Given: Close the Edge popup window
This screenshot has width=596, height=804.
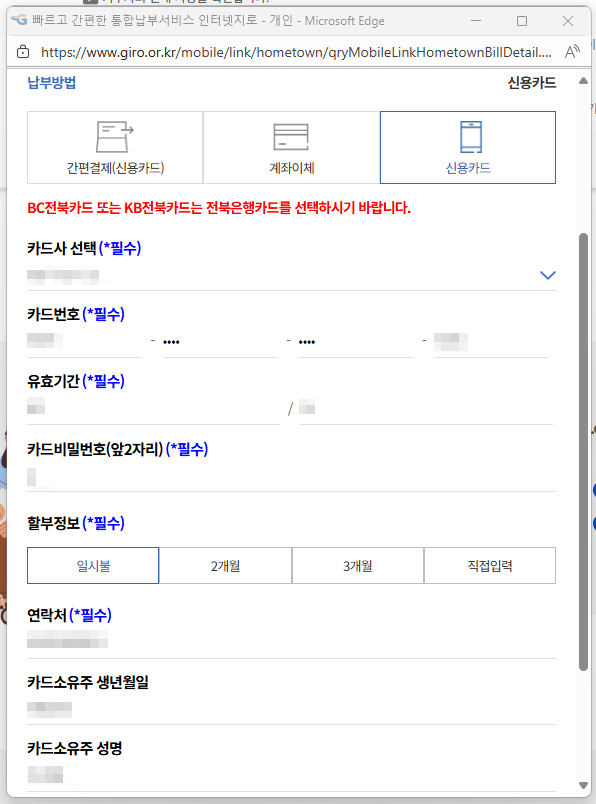Looking at the screenshot, I should coord(568,21).
